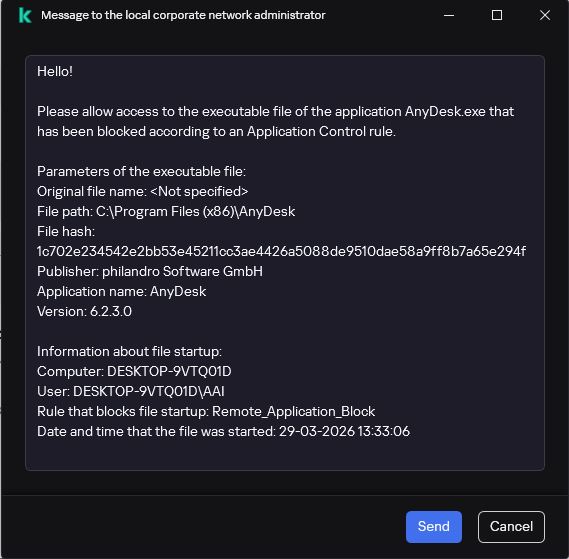This screenshot has width=569, height=559.
Task: Click the 'Publisher: philandro Software GmbH' line
Action: tap(150, 271)
